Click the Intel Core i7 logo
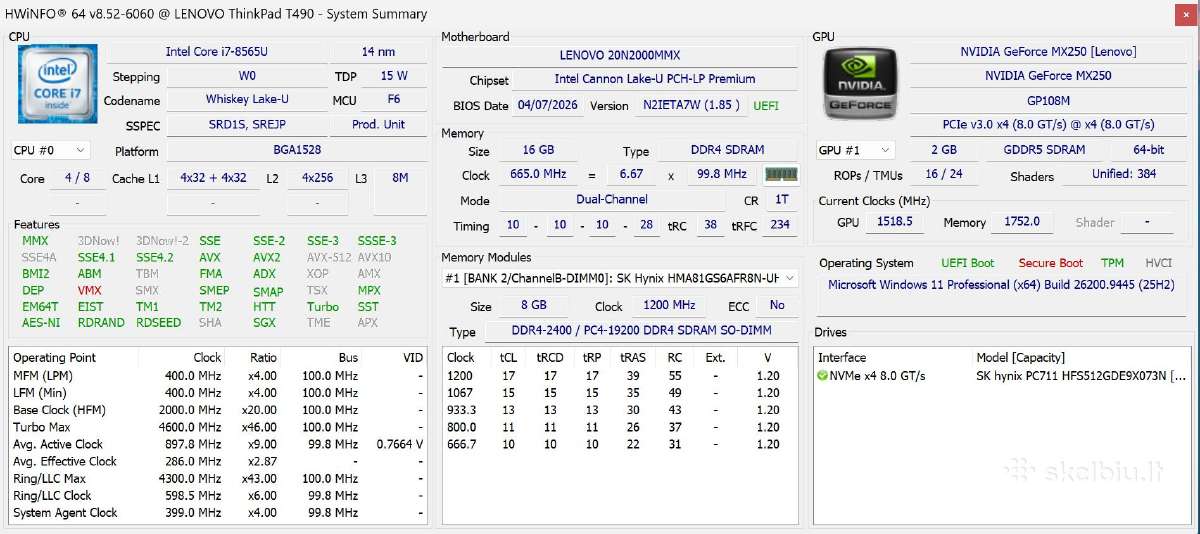 pyautogui.click(x=58, y=84)
